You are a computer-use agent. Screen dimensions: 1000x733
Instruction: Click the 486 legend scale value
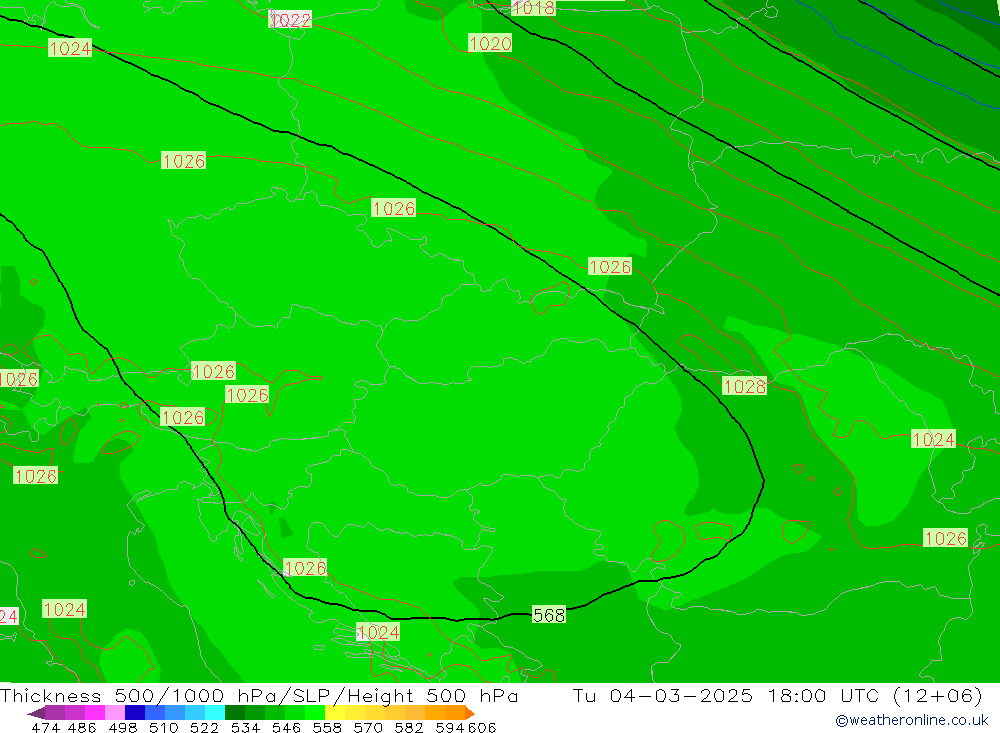[x=82, y=727]
